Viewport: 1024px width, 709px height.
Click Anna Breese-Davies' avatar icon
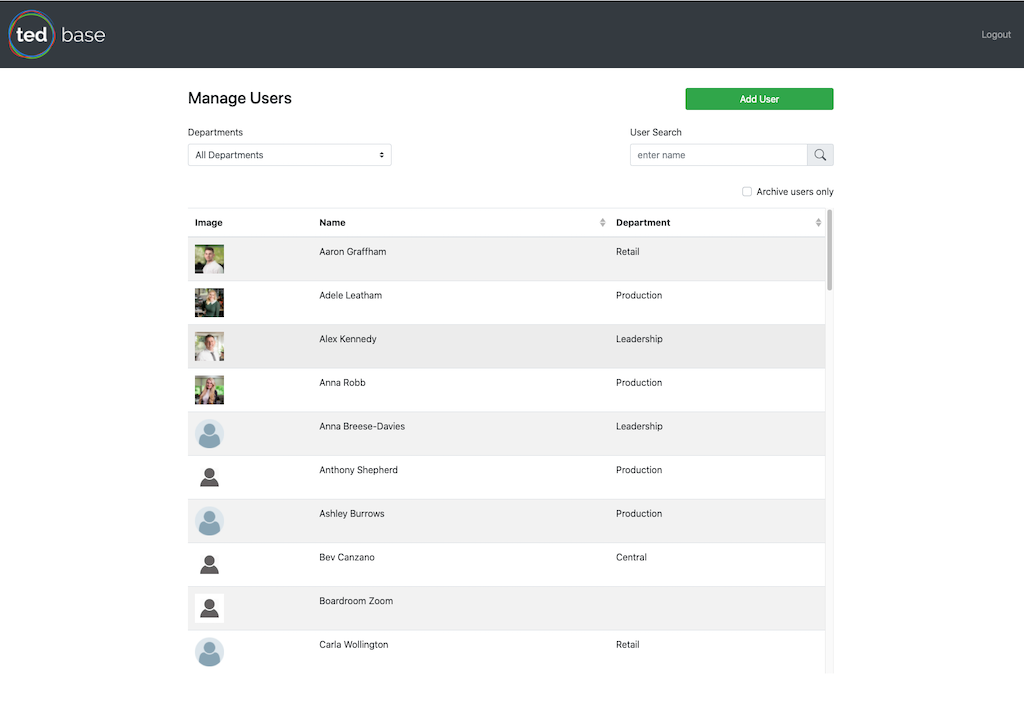tap(209, 434)
